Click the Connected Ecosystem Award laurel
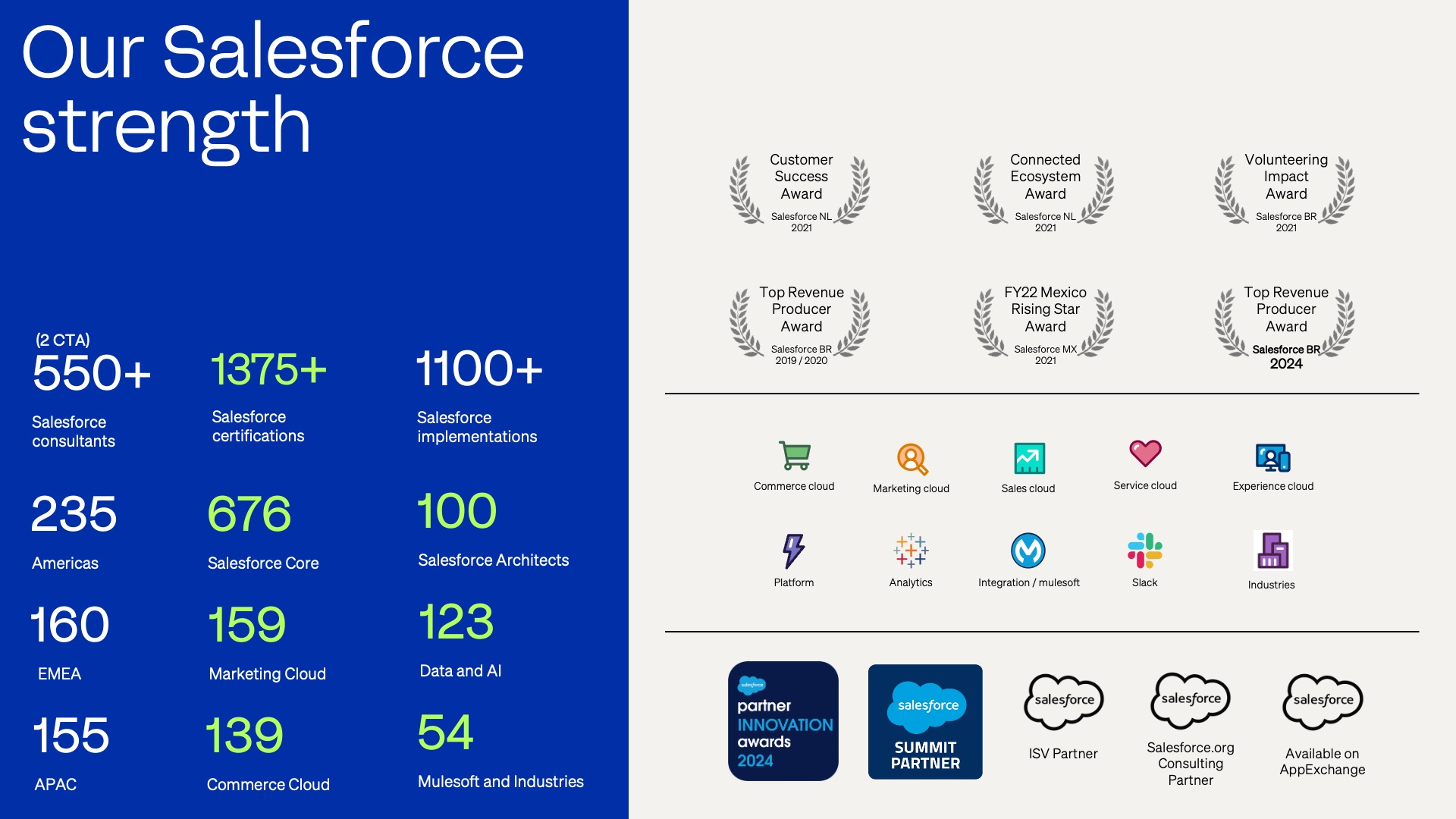 click(x=1045, y=191)
